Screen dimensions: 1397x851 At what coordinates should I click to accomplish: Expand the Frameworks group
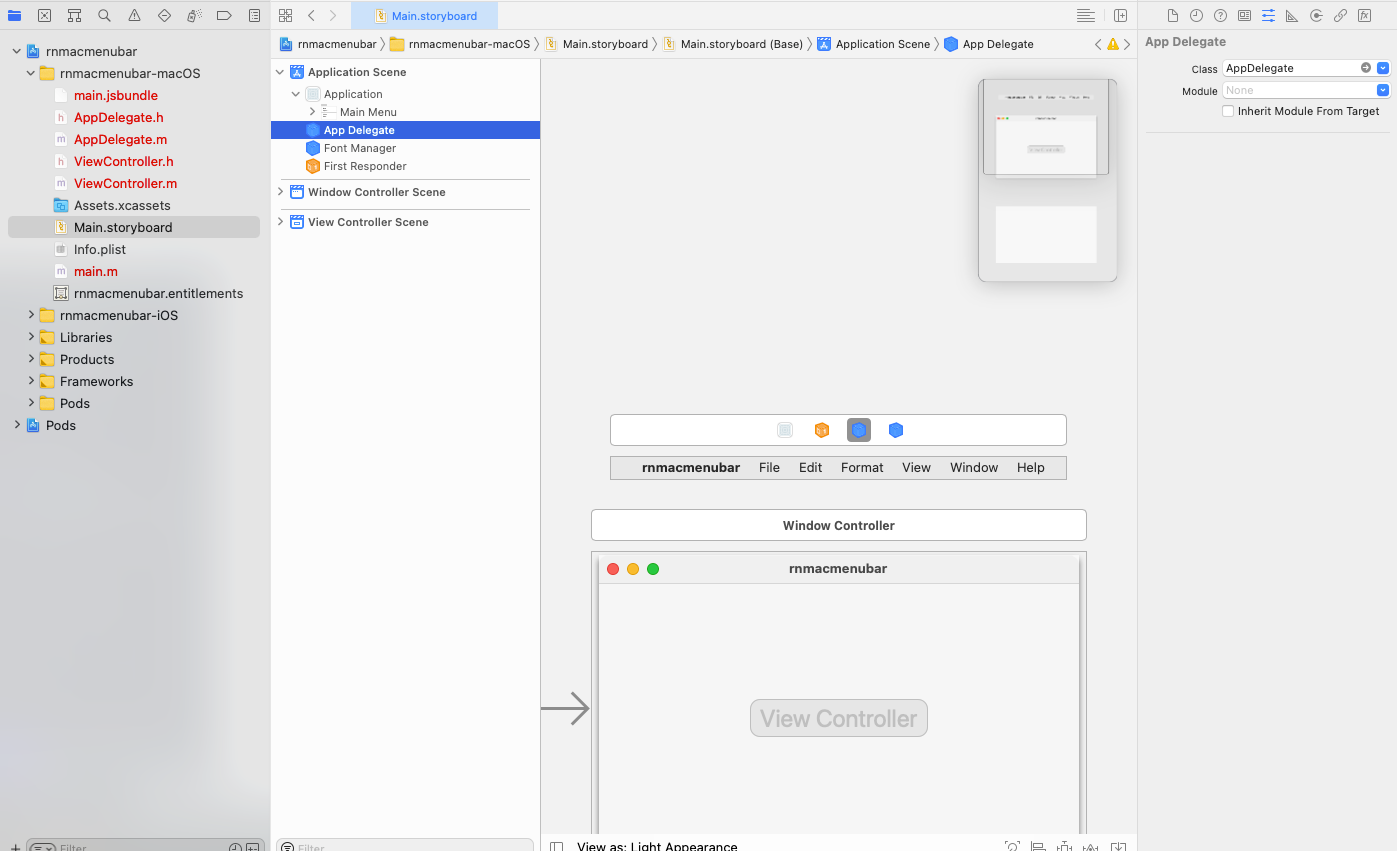click(x=31, y=381)
